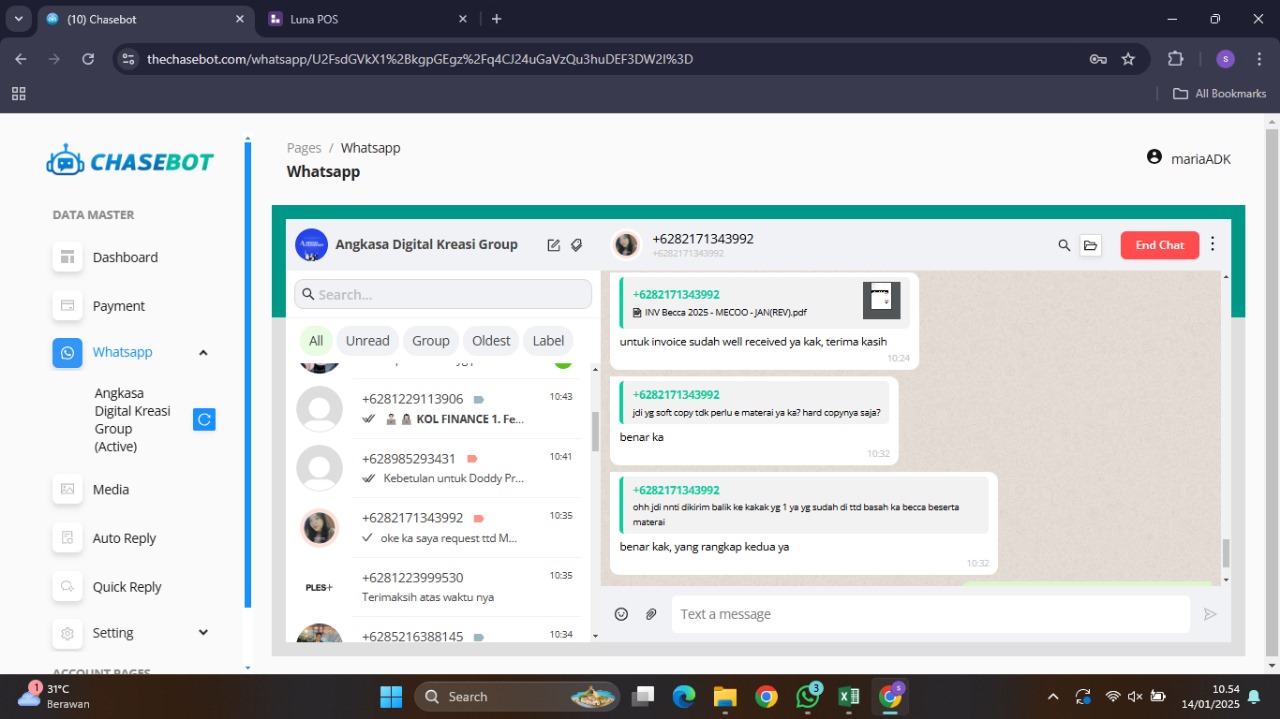The image size is (1280, 719).
Task: Select the Oldest filter chip
Action: pyautogui.click(x=491, y=341)
